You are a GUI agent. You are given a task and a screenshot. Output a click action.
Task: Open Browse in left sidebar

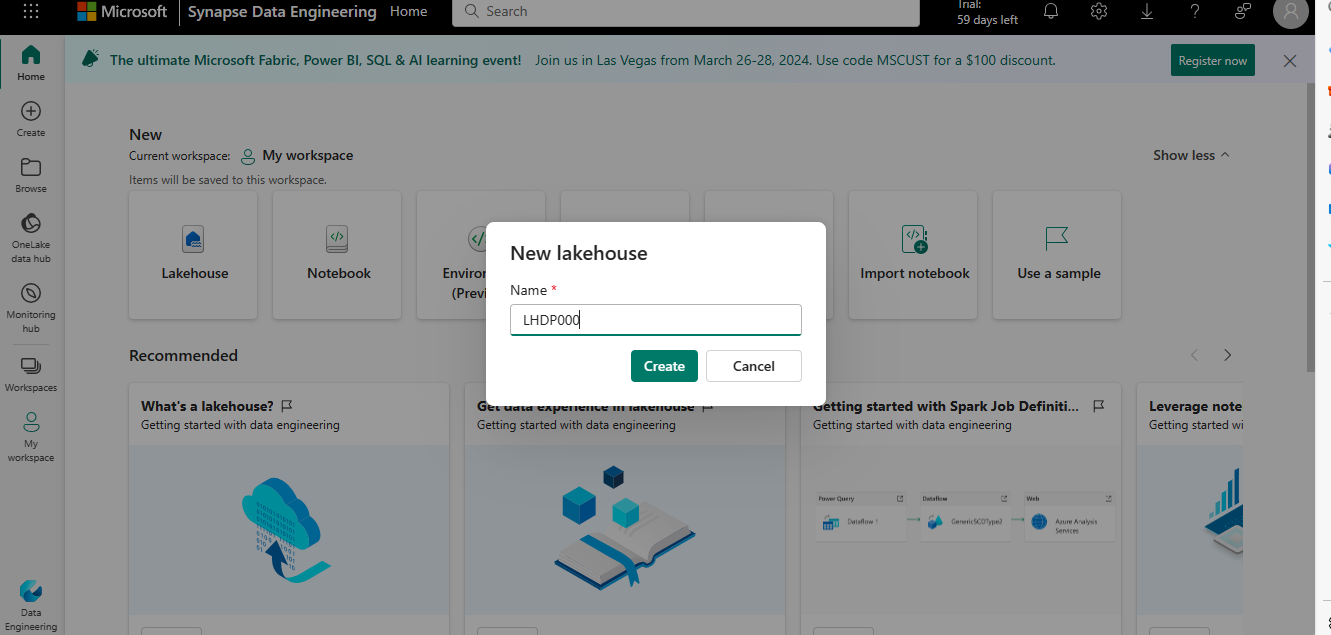point(31,175)
